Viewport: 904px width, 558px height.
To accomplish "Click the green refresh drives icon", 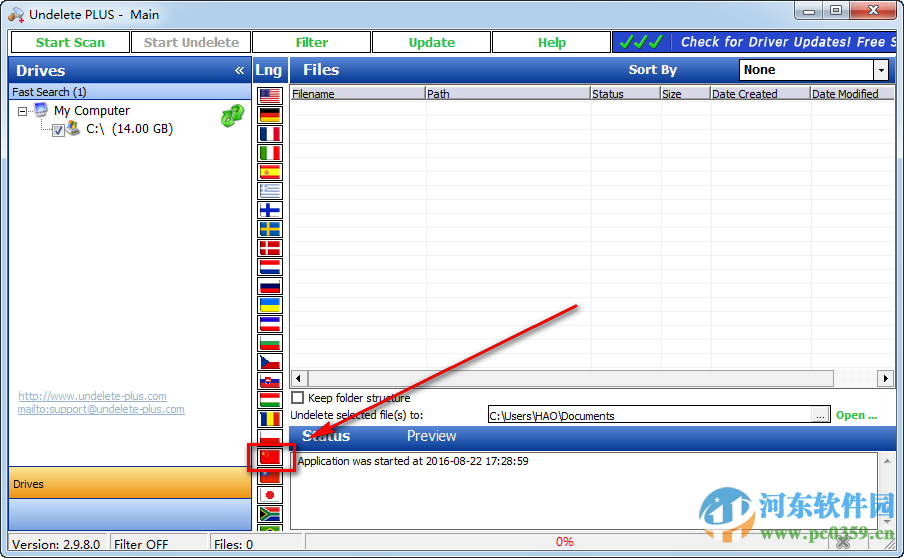I will [x=232, y=116].
